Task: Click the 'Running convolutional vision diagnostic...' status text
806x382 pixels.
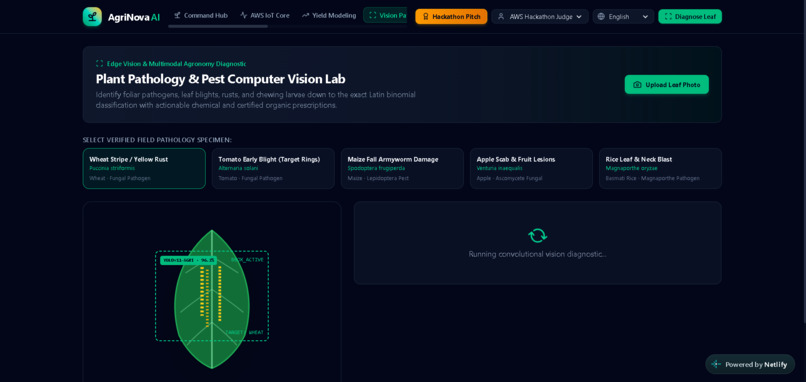Action: point(537,254)
